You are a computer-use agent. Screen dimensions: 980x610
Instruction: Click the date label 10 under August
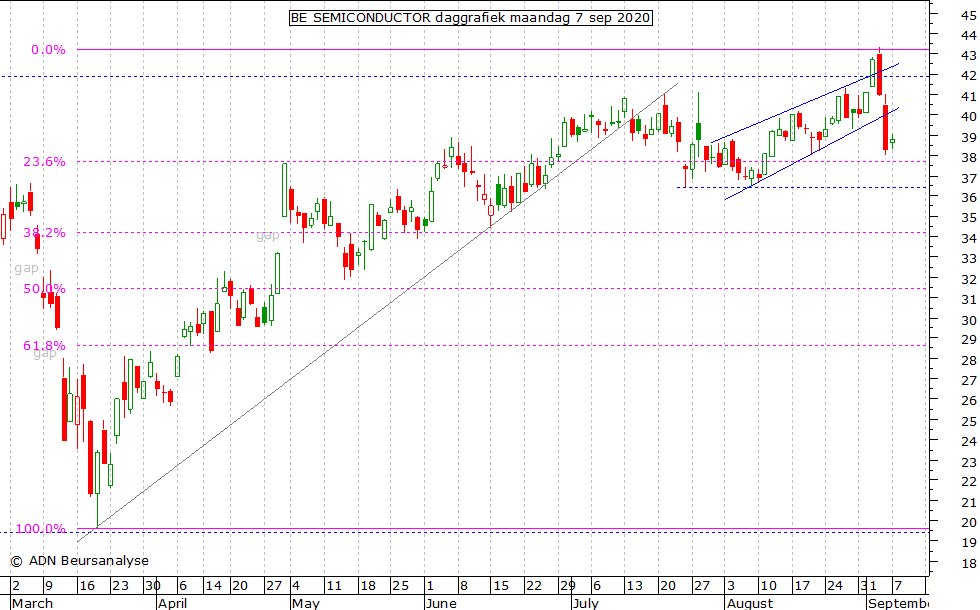pos(768,586)
